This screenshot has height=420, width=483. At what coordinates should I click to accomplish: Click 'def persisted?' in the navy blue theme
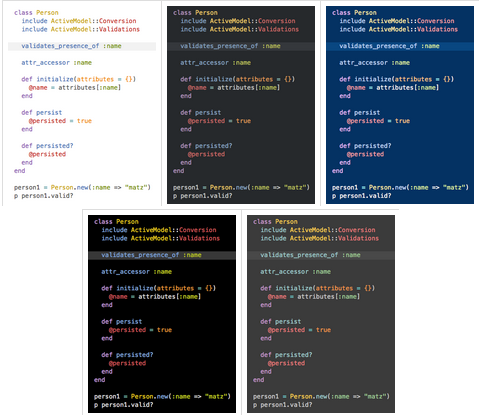[x=365, y=146]
